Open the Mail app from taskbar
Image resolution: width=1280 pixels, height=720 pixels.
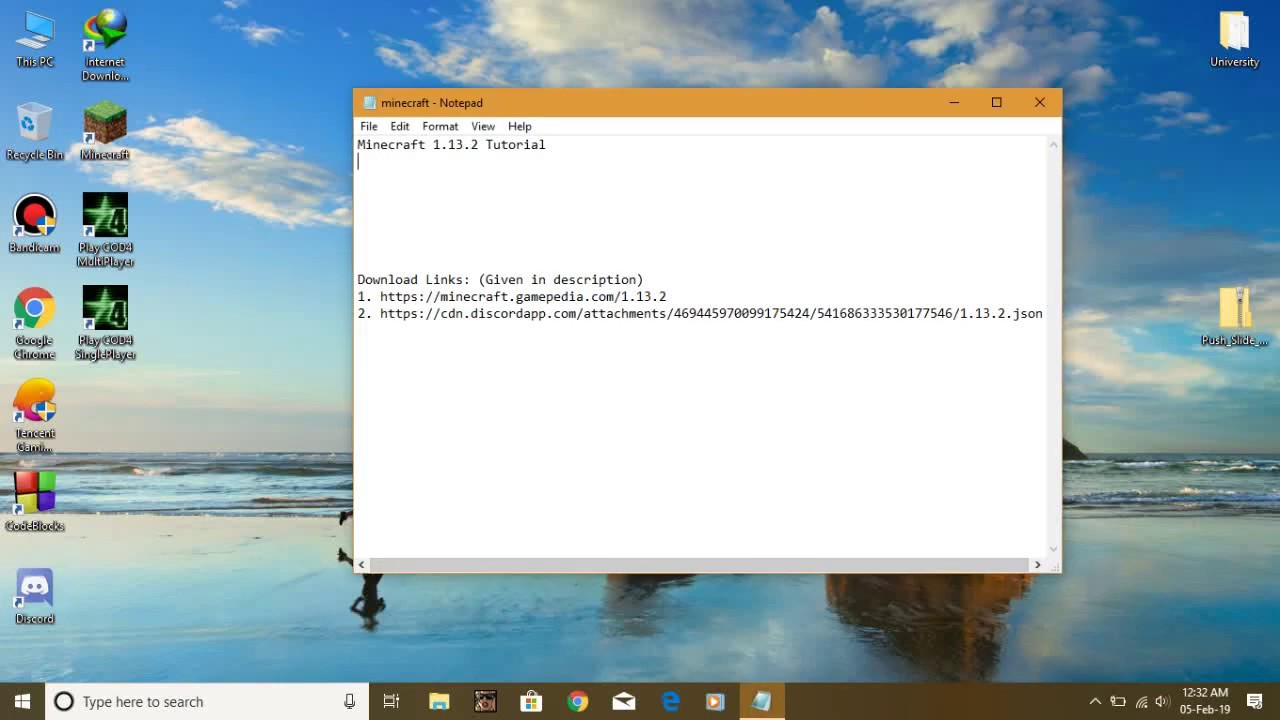624,701
